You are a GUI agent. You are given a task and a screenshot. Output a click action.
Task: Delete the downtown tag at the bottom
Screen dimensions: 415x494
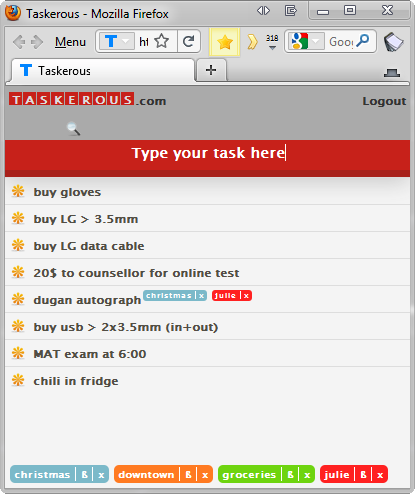(205, 475)
